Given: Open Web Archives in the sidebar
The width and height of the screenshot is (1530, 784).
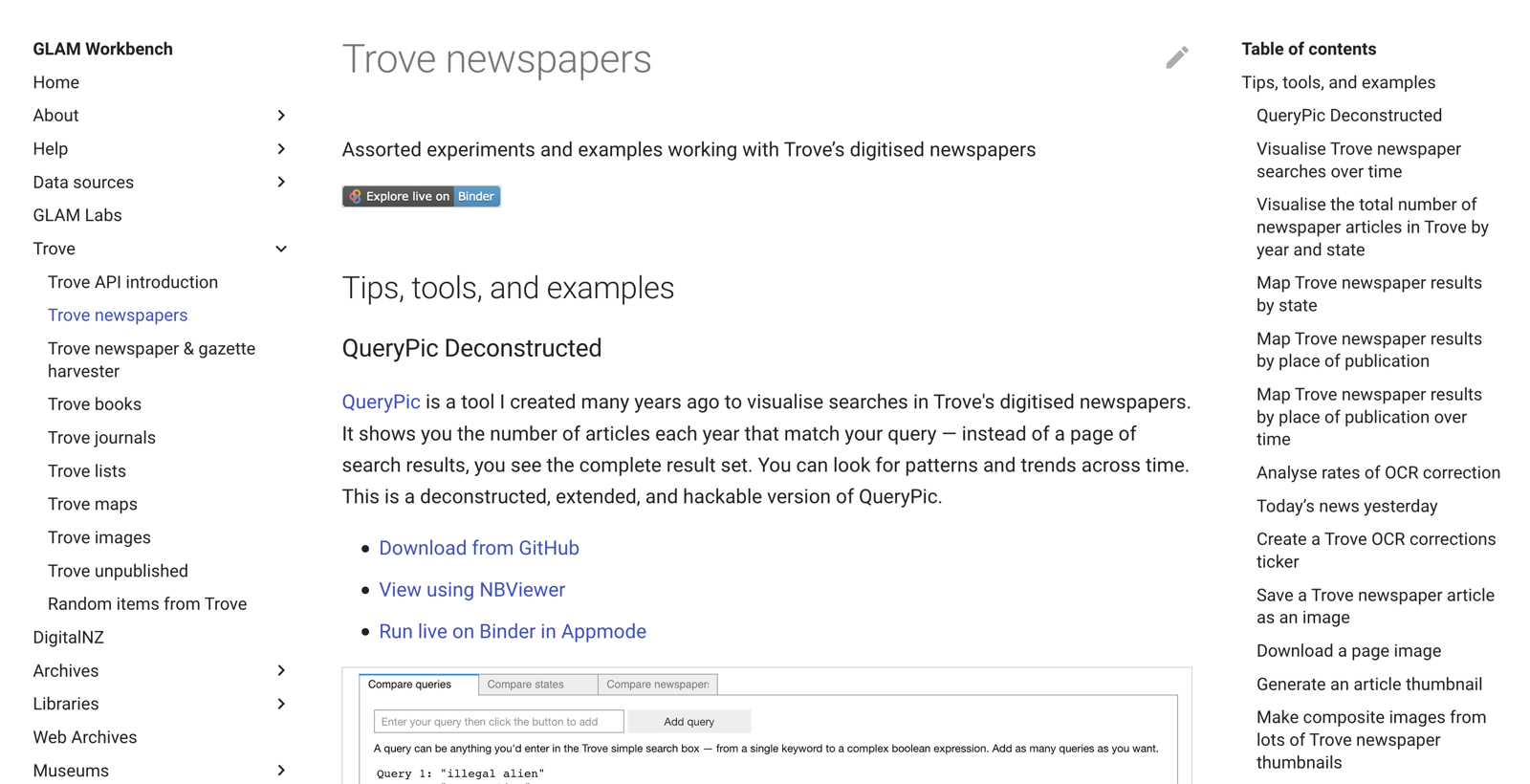Looking at the screenshot, I should (85, 737).
